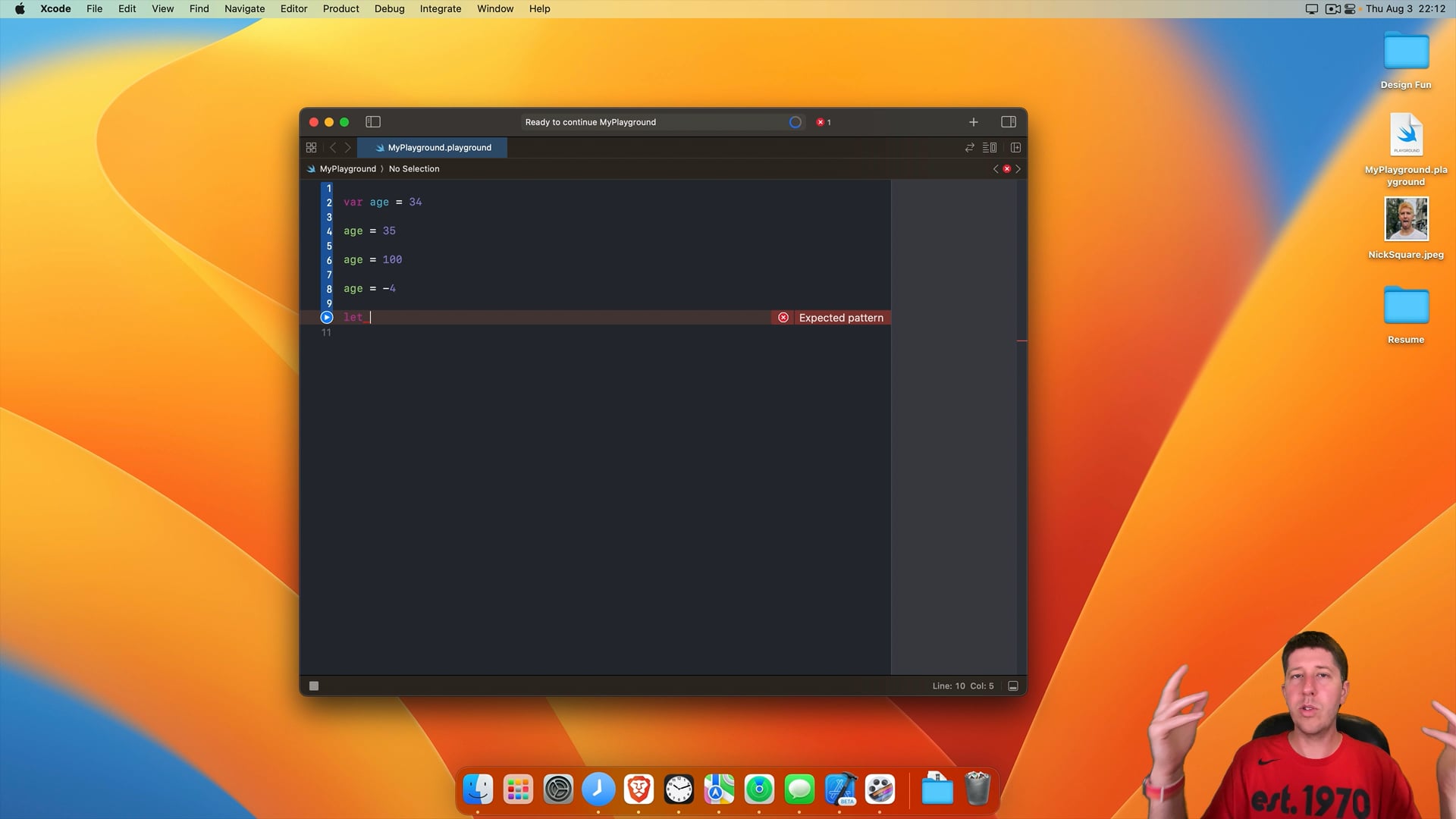Open the related items grid menu
This screenshot has width=1456, height=819.
click(311, 148)
